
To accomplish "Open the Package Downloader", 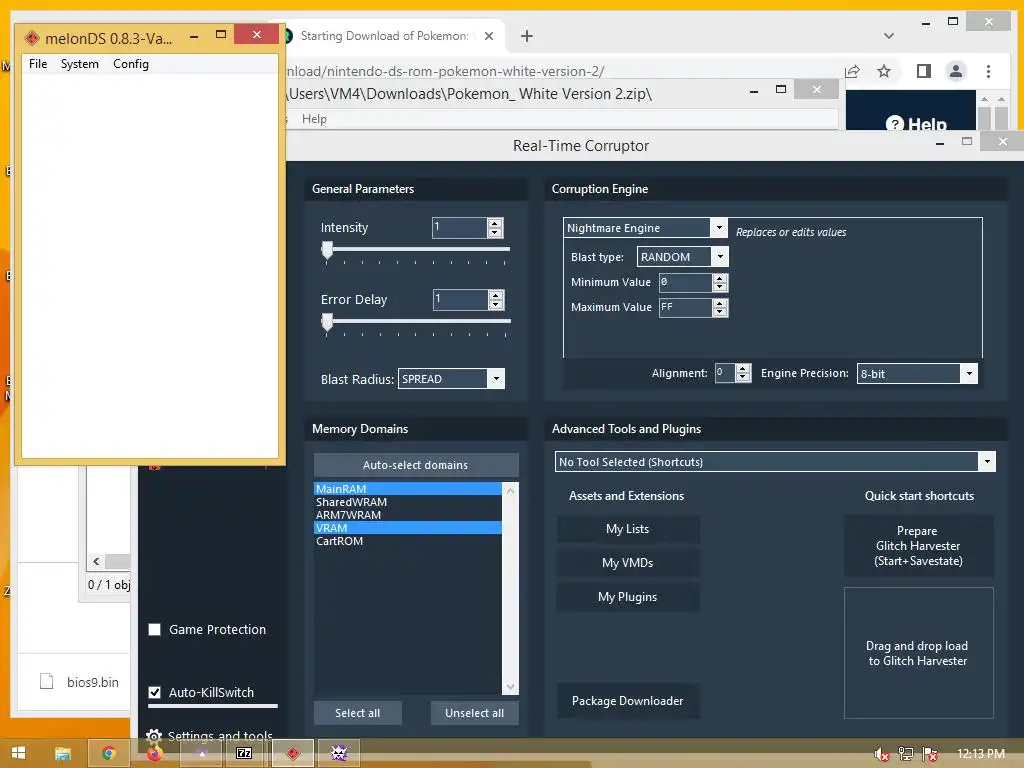I will tap(628, 701).
